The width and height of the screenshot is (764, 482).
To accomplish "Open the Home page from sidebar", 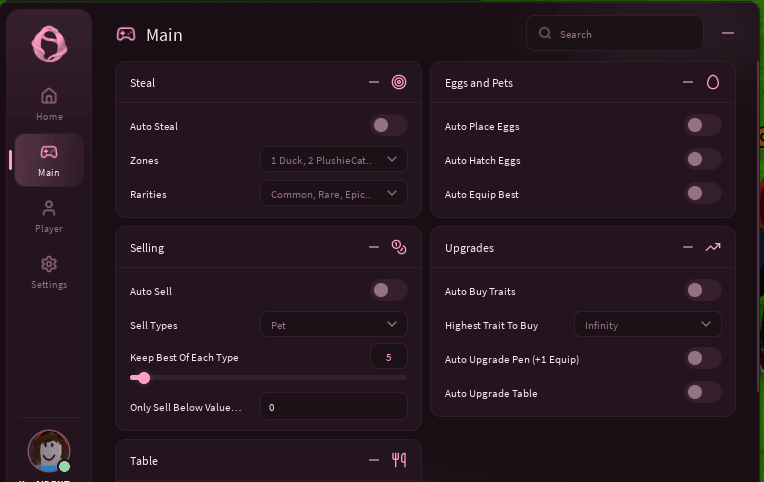I will pos(49,104).
